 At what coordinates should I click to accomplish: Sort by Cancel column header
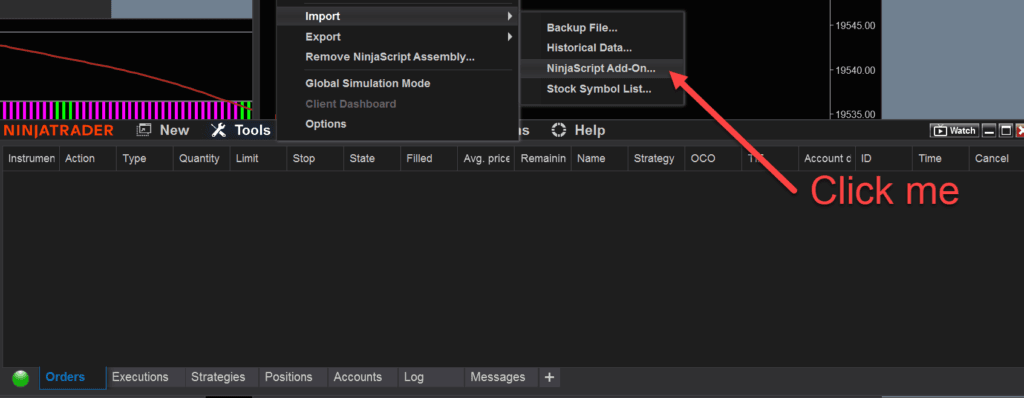[996, 159]
